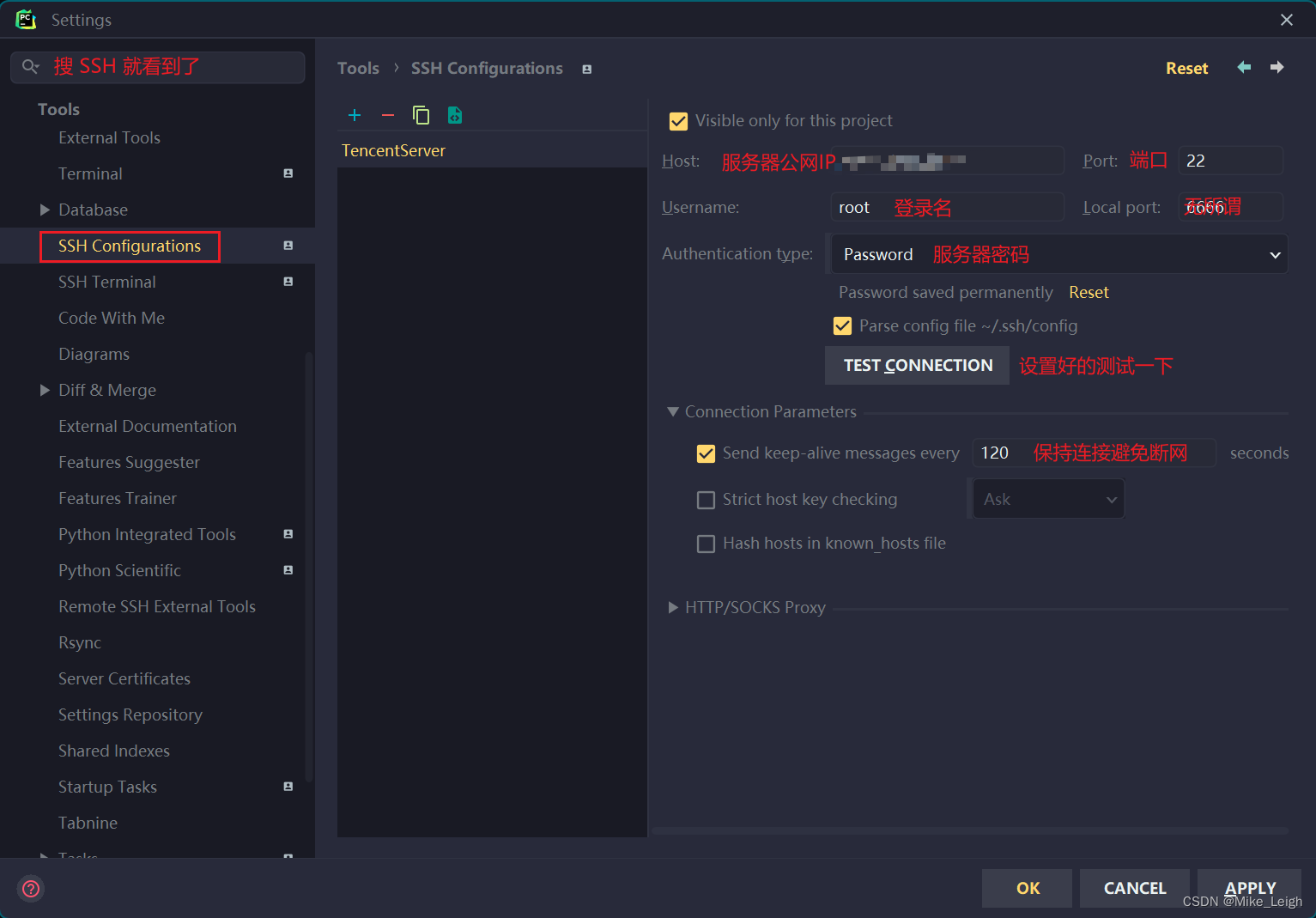1316x918 pixels.
Task: Open Code With Me settings
Action: click(112, 318)
